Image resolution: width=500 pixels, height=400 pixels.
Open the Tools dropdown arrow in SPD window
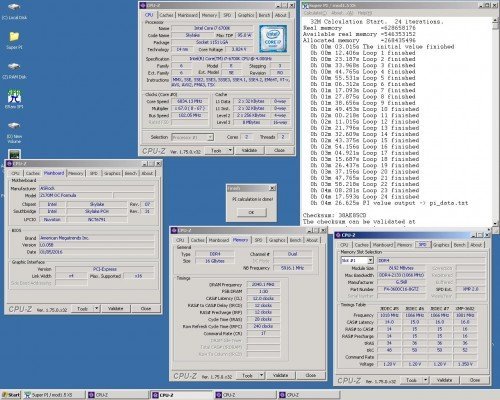425,380
